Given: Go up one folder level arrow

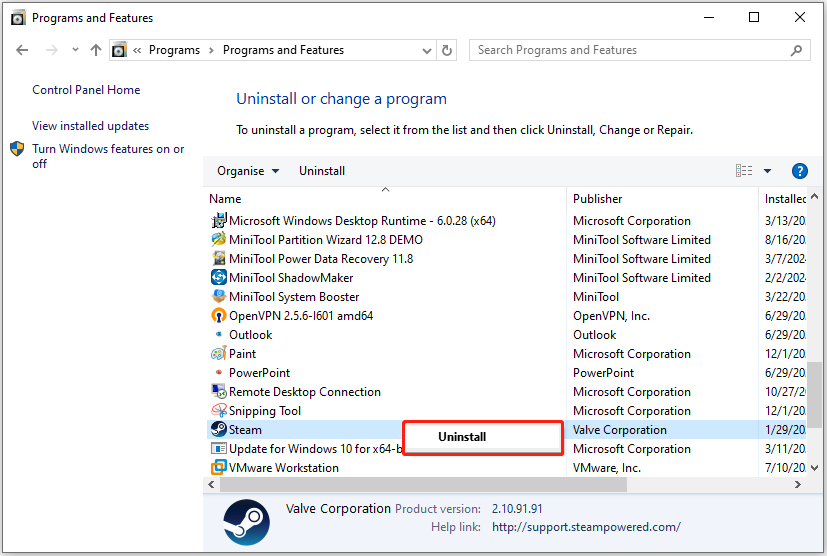Looking at the screenshot, I should pyautogui.click(x=96, y=50).
